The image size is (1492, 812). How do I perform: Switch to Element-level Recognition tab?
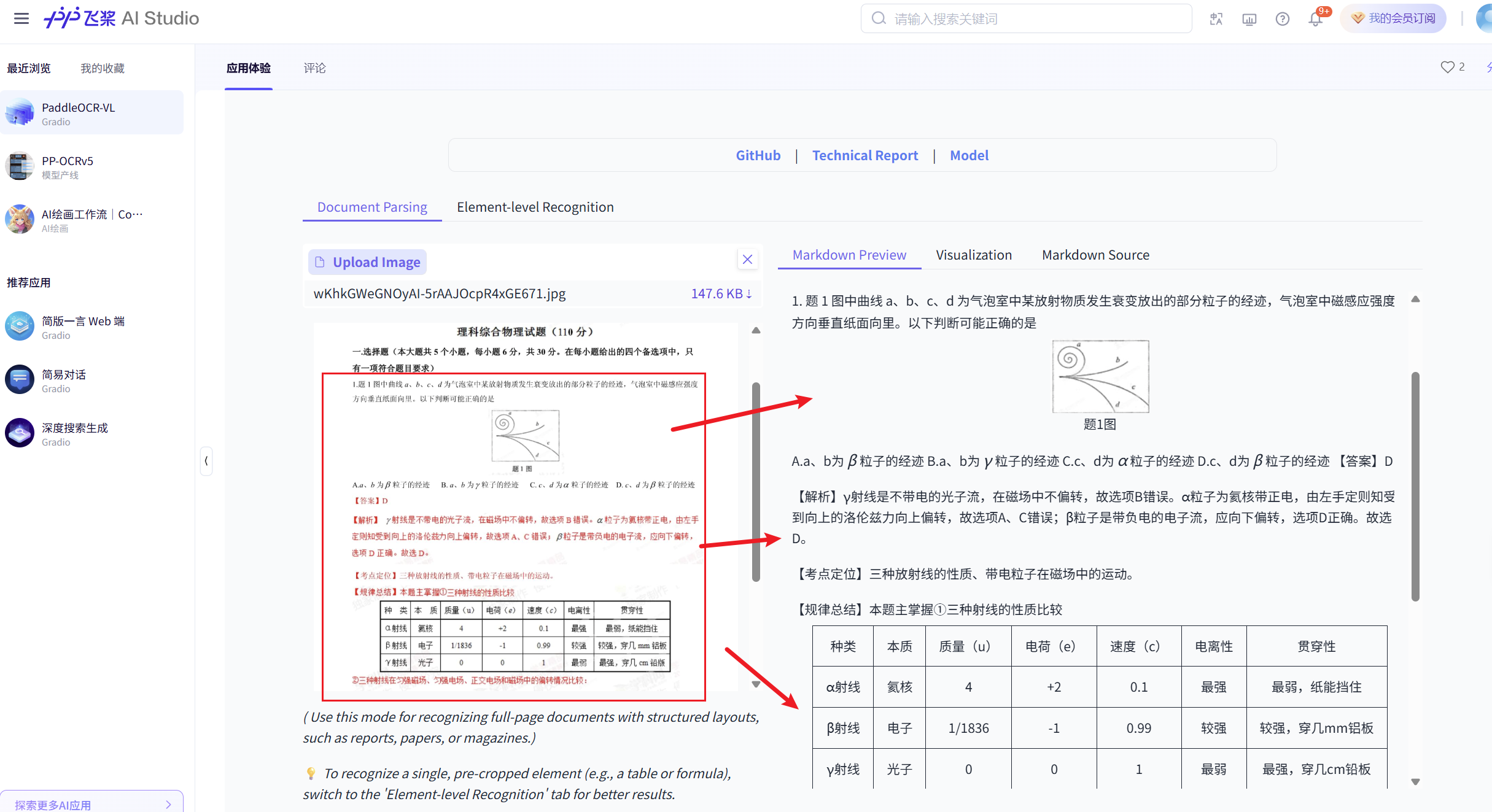pyautogui.click(x=535, y=207)
